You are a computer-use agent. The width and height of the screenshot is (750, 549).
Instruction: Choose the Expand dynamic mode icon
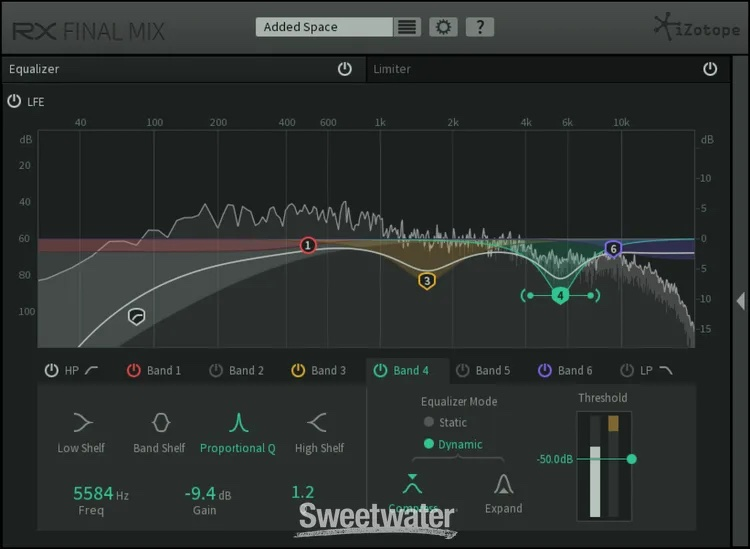click(x=503, y=484)
